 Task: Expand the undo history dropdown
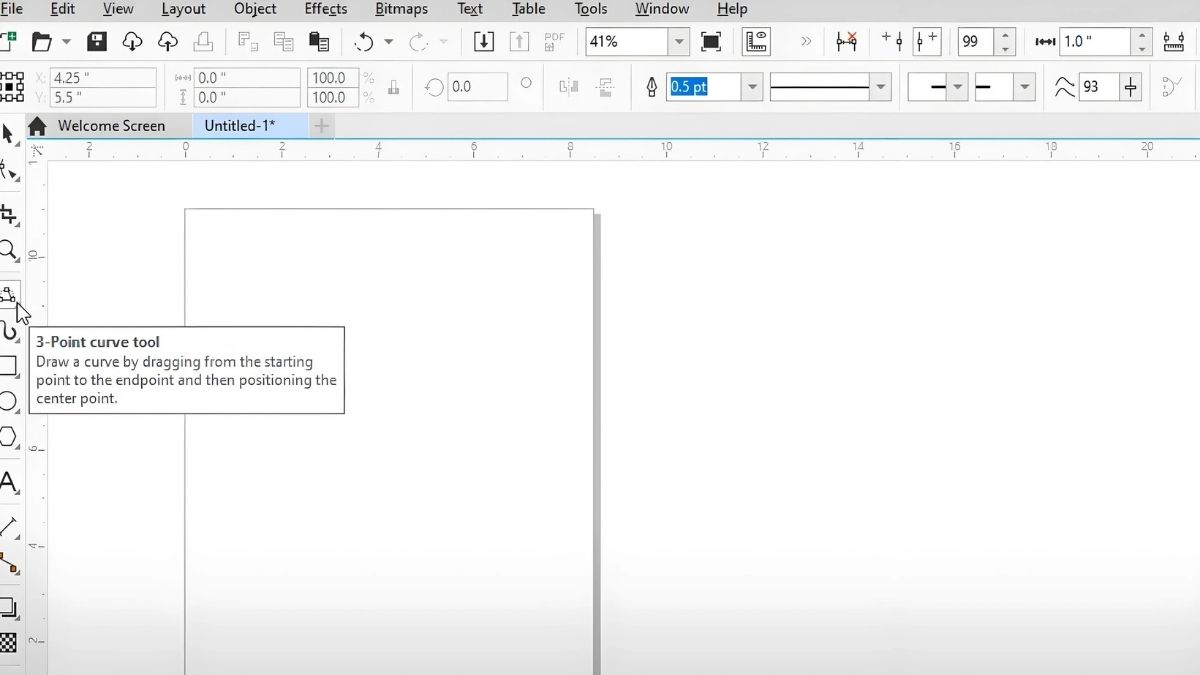coord(389,42)
